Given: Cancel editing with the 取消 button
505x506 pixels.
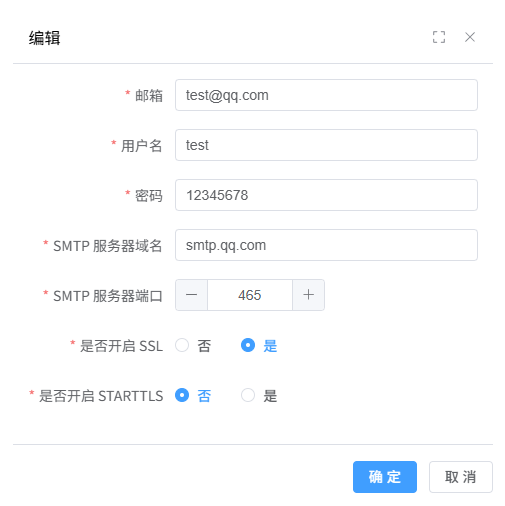Looking at the screenshot, I should (x=461, y=477).
